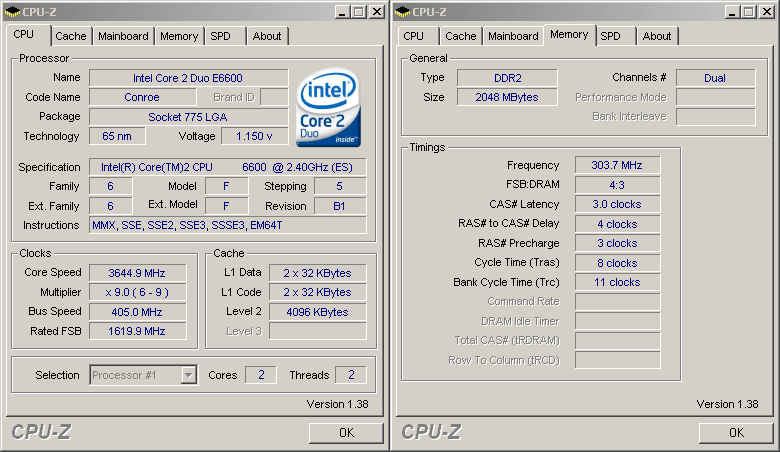Click the empty Performance Mode field

click(715, 97)
